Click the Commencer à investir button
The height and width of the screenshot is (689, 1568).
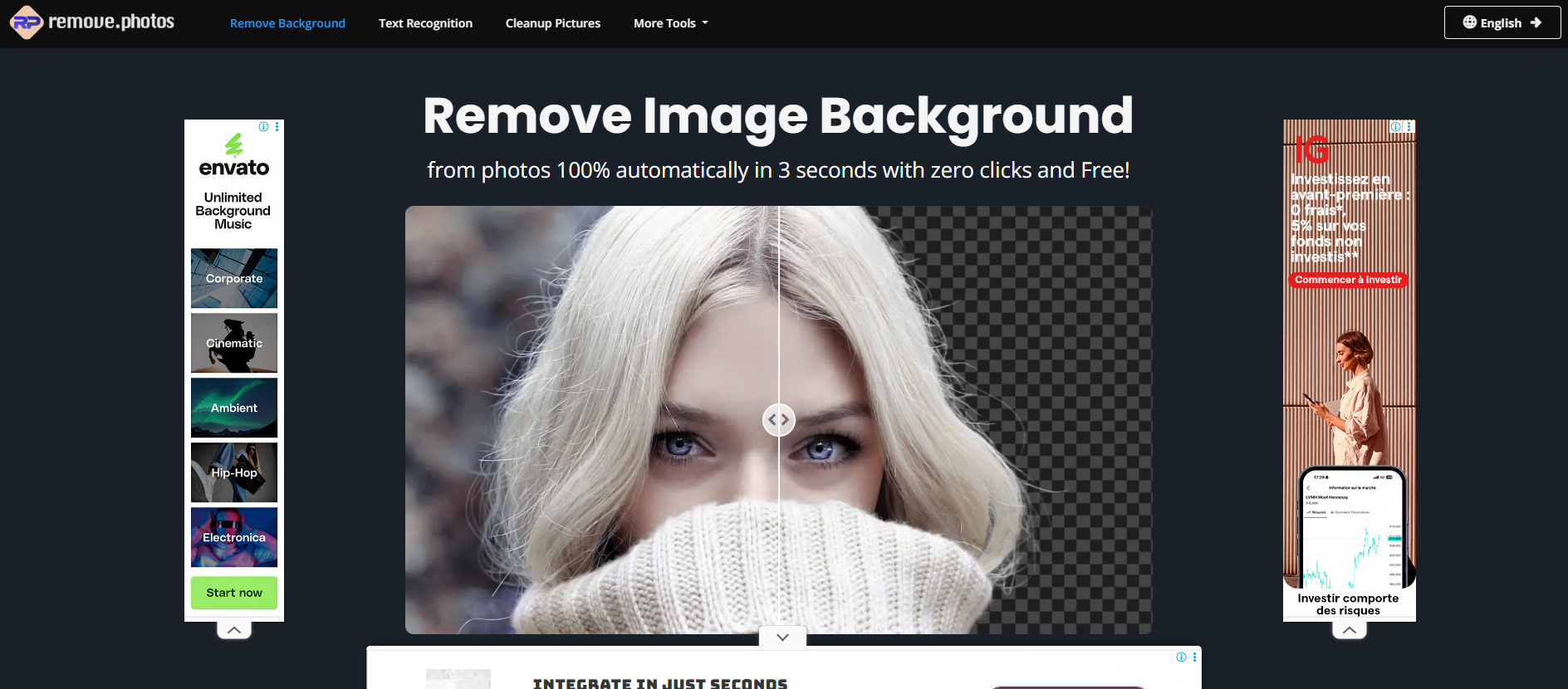click(x=1347, y=280)
